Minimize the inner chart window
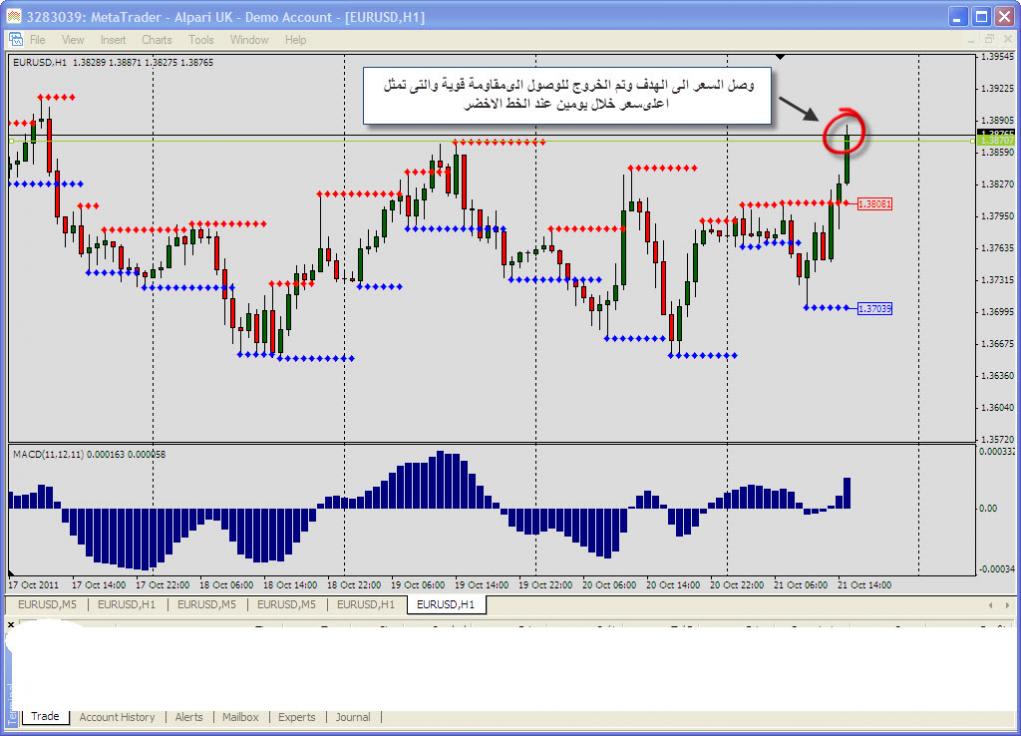 971,40
